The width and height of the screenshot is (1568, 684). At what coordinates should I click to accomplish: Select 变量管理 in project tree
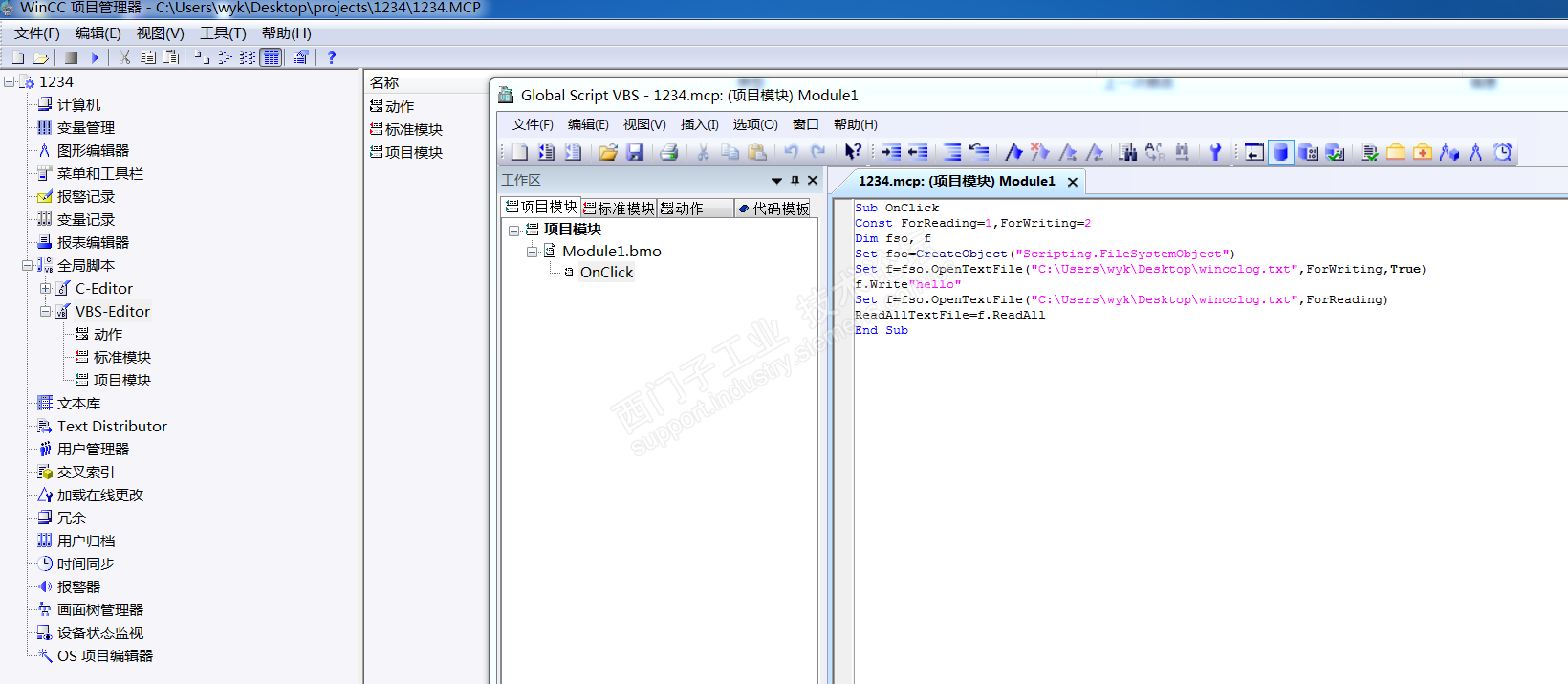click(86, 128)
